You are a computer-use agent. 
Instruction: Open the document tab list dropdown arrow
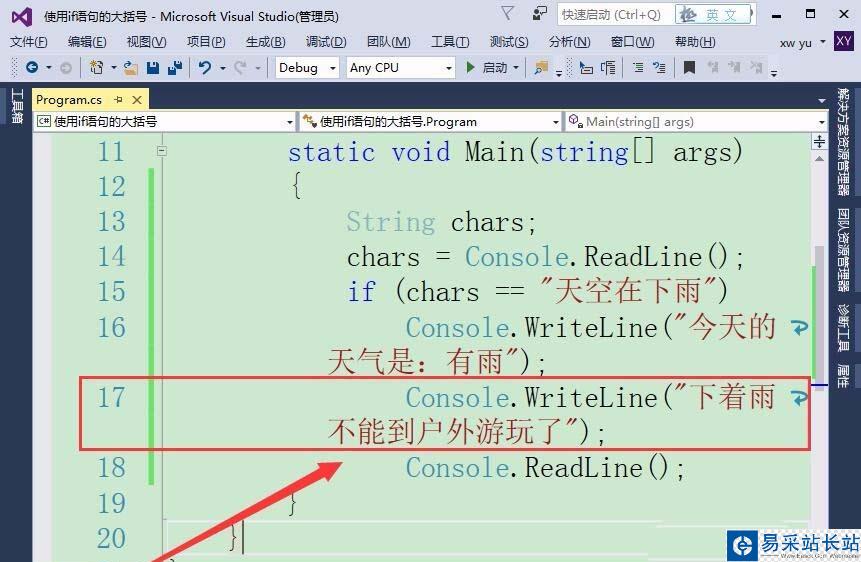(x=821, y=101)
